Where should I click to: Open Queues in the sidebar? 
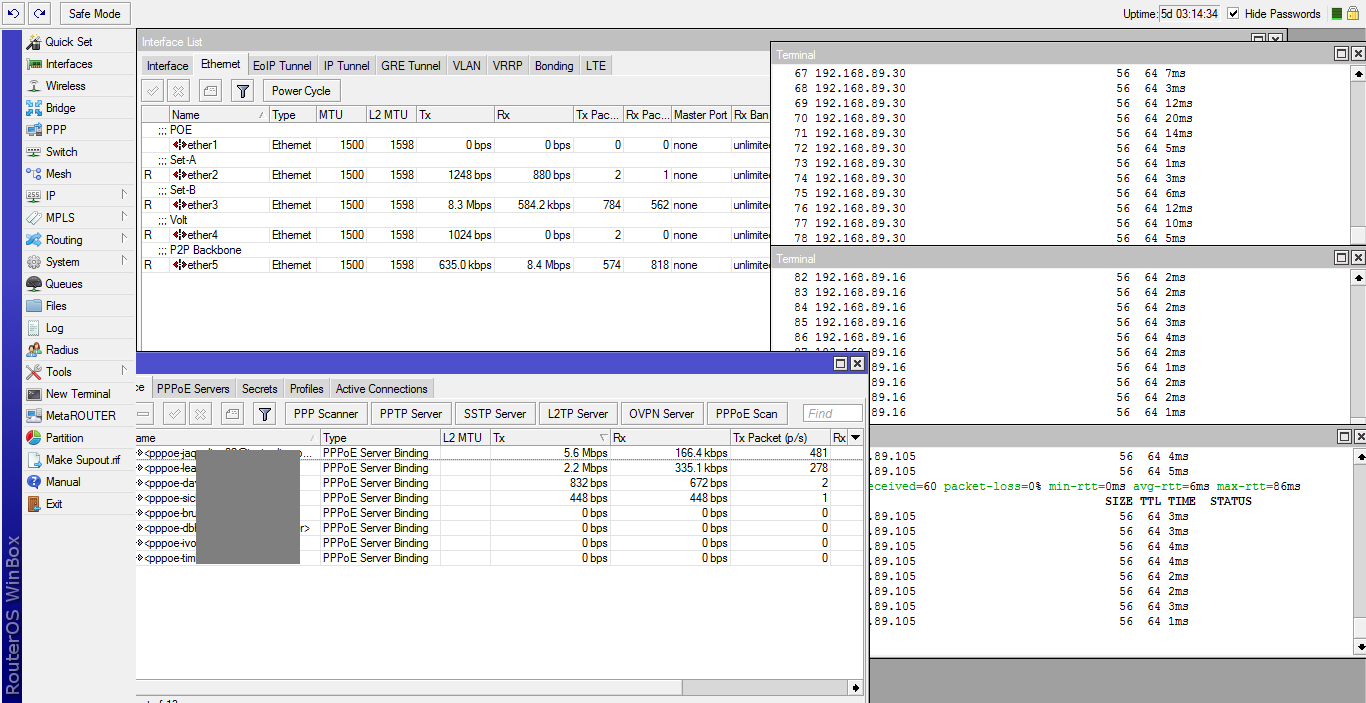click(x=64, y=284)
